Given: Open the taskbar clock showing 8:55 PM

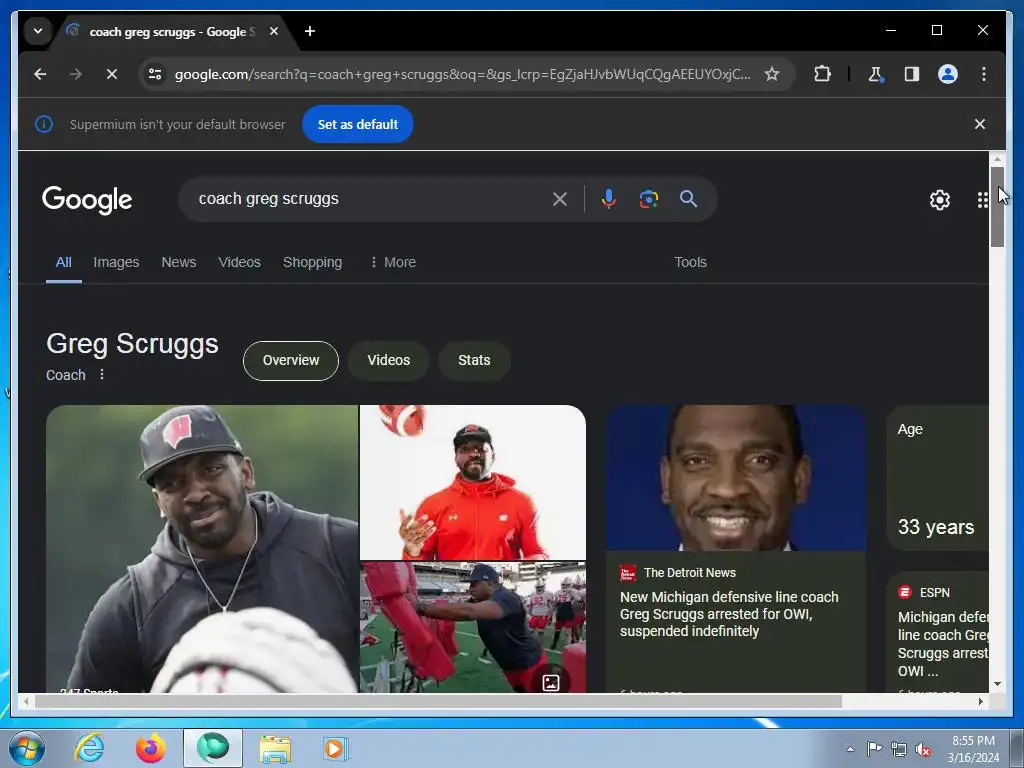Looking at the screenshot, I should click(x=973, y=749).
